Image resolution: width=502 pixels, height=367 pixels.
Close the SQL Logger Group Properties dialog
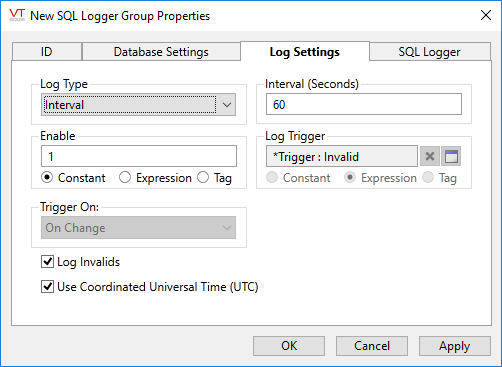(486, 15)
